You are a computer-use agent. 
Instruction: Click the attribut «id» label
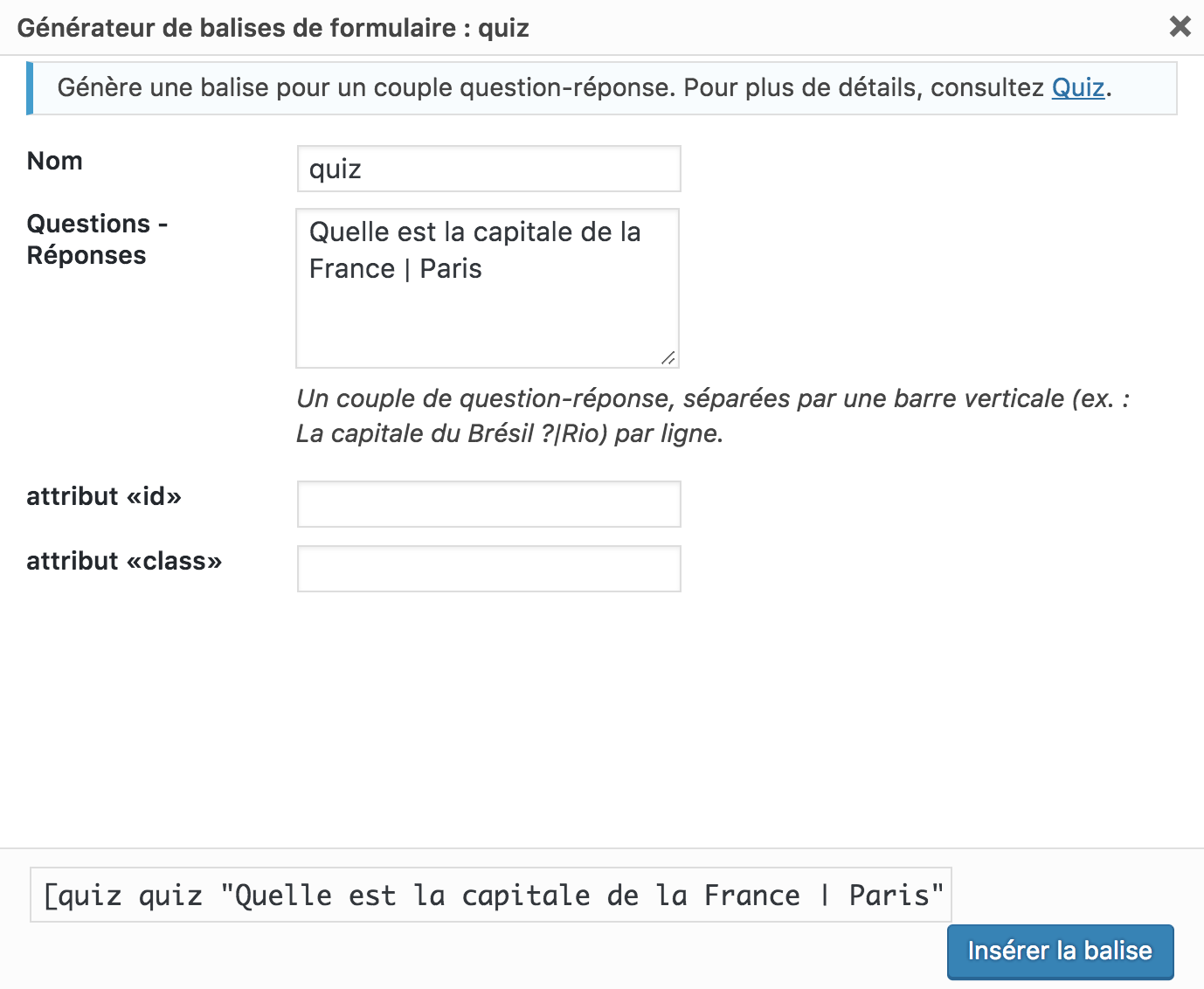104,496
